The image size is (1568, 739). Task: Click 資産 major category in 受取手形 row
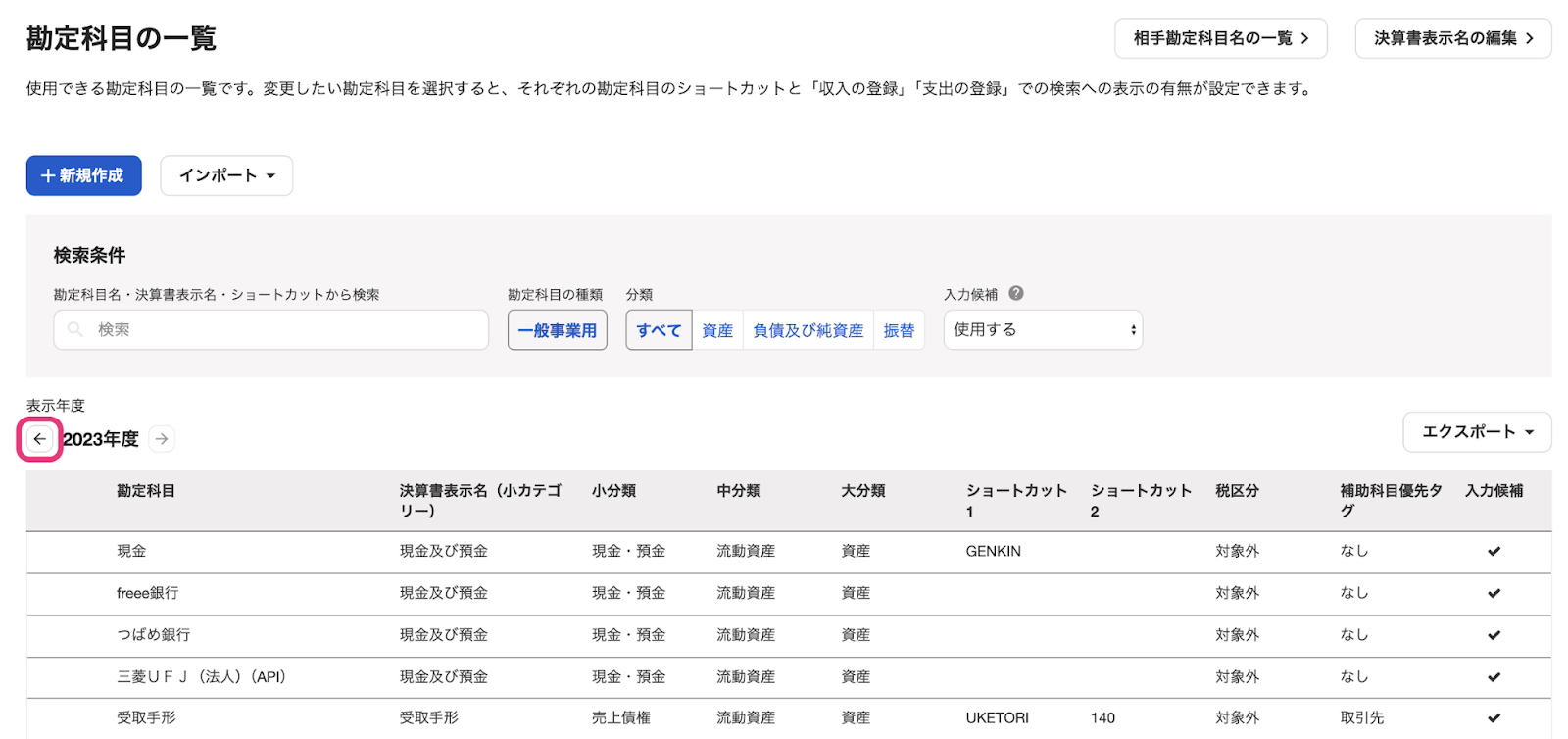856,718
